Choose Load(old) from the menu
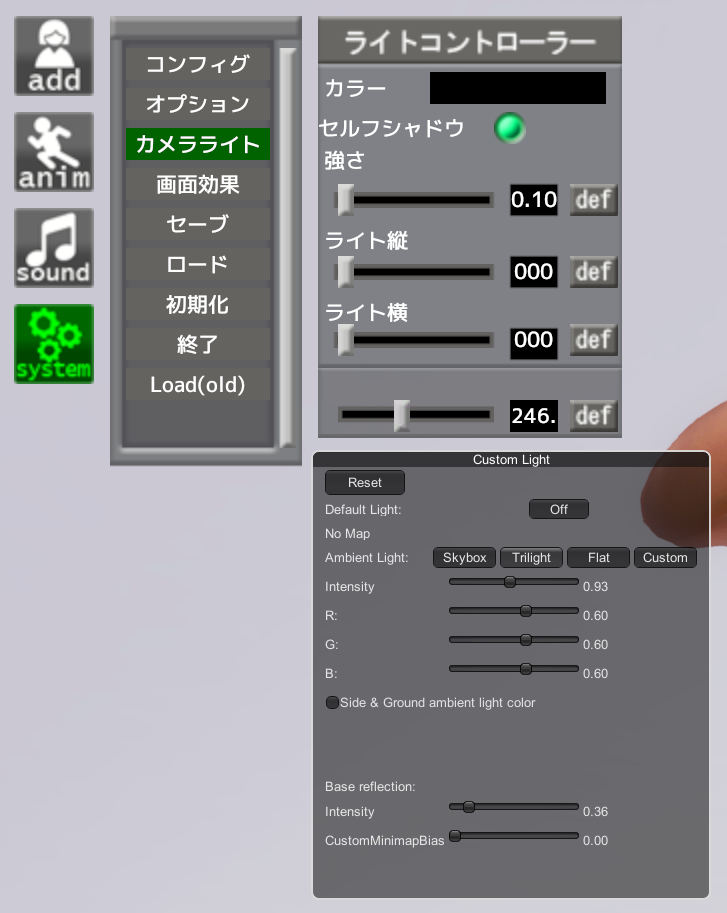727x913 pixels. point(198,384)
